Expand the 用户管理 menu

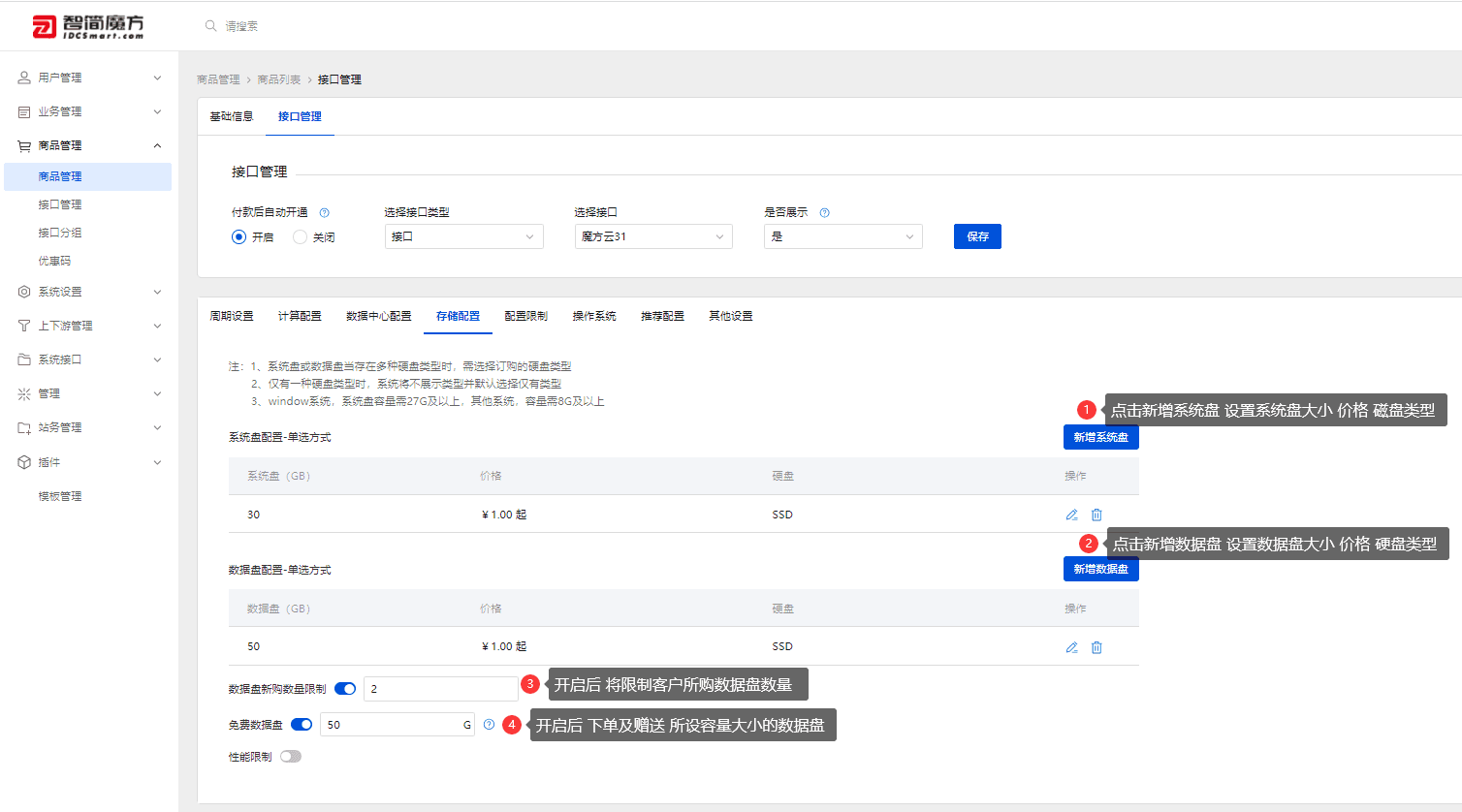tap(157, 78)
